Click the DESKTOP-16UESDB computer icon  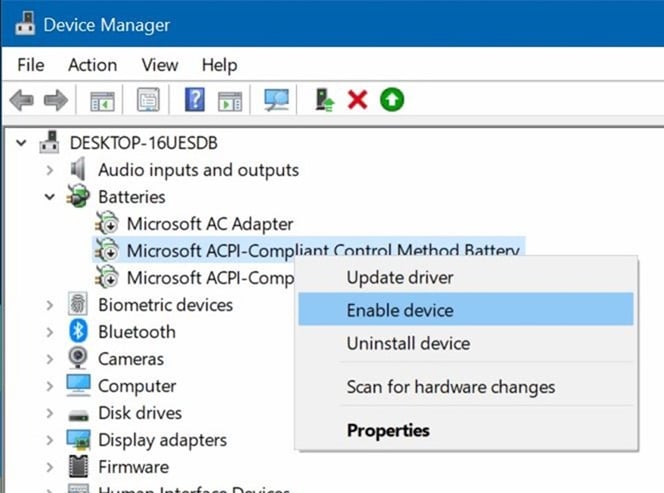pyautogui.click(x=50, y=142)
